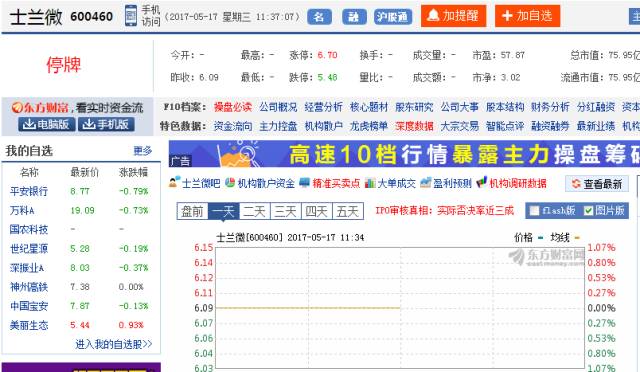
Task: Switch to 五天 chart tab
Action: (348, 212)
